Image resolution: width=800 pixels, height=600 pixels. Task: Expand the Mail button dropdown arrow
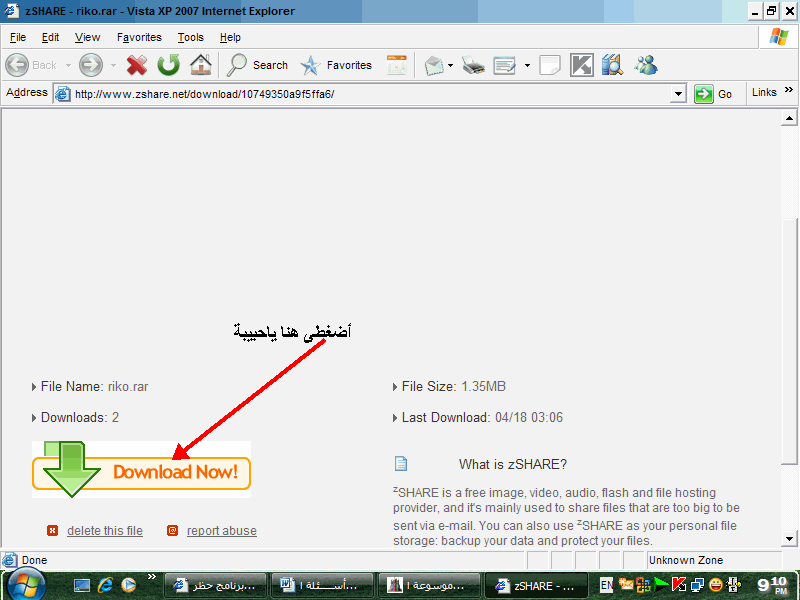pyautogui.click(x=451, y=65)
